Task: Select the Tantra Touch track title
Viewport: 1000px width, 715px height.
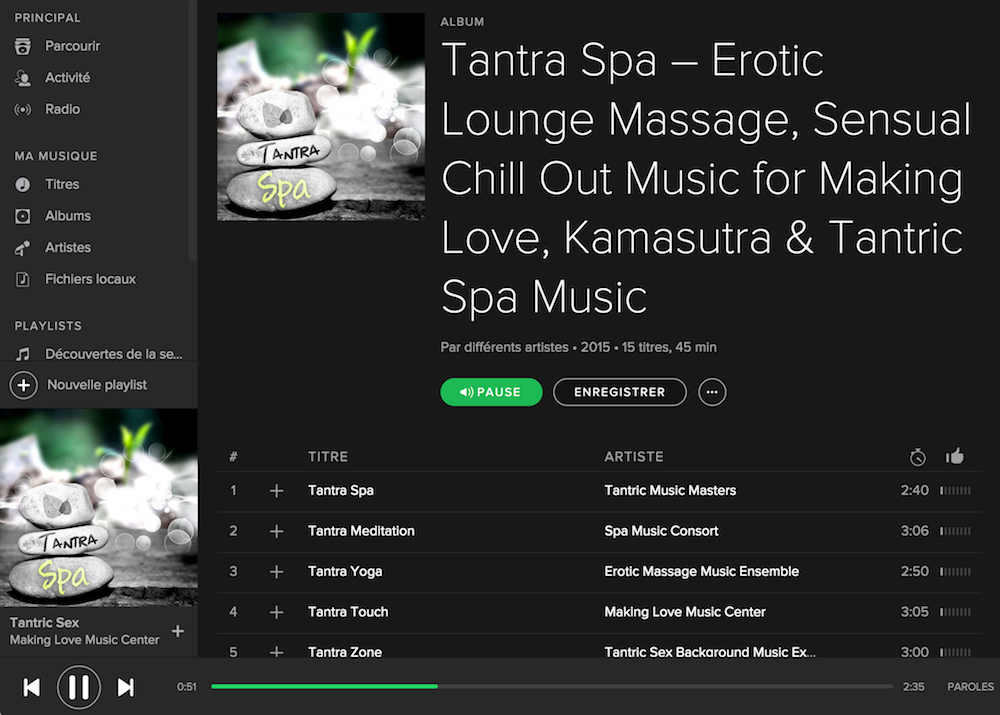Action: (348, 612)
